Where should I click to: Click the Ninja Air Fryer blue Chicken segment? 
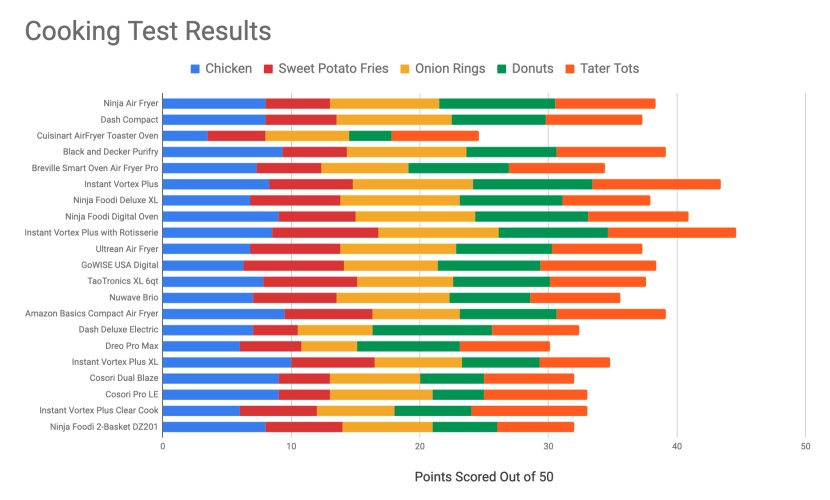[214, 103]
